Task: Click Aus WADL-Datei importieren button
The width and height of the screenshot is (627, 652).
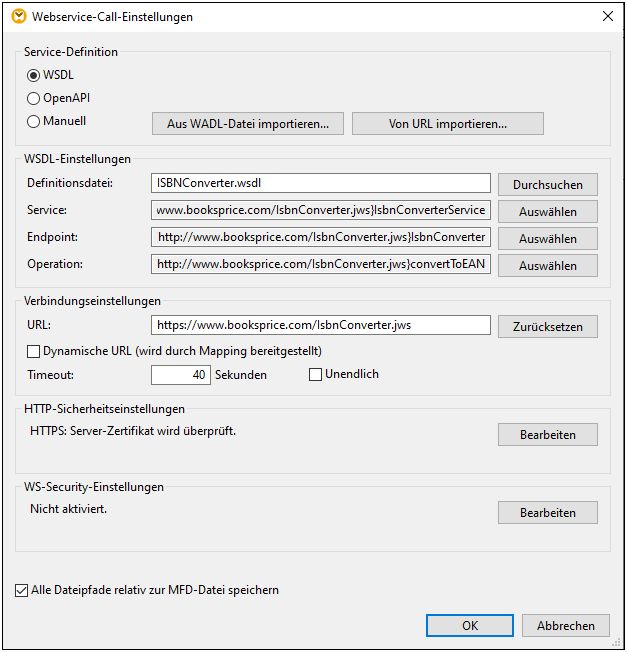Action: [x=248, y=124]
